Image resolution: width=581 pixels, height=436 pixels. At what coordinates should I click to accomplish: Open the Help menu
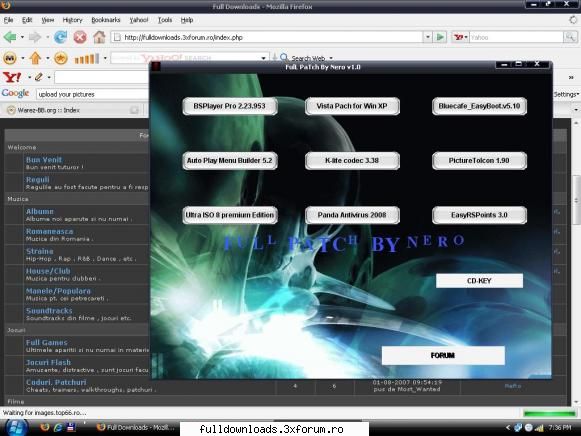point(187,20)
